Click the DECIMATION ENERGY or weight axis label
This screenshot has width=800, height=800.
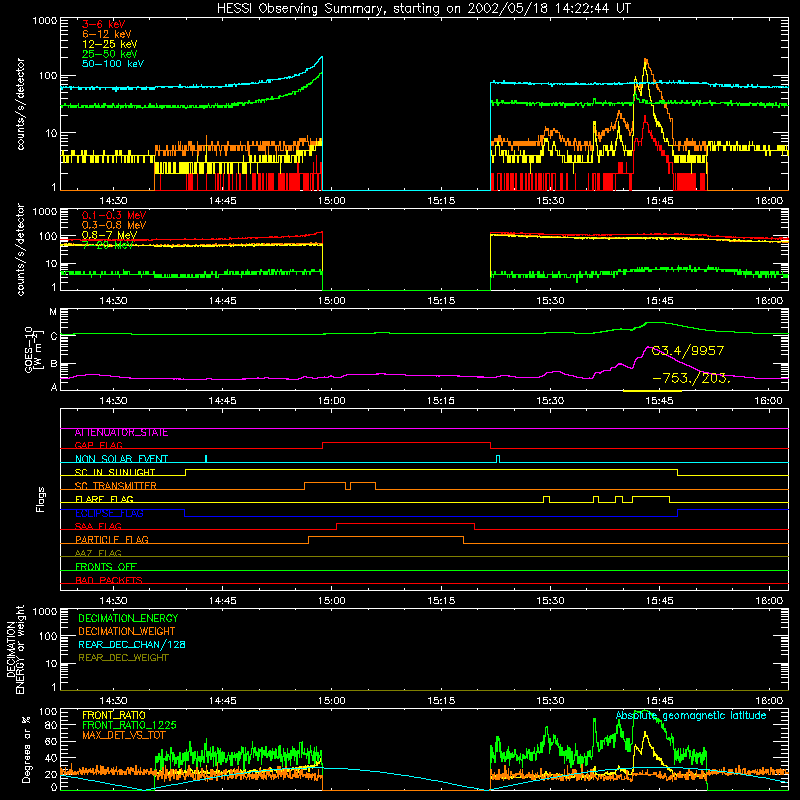point(15,650)
